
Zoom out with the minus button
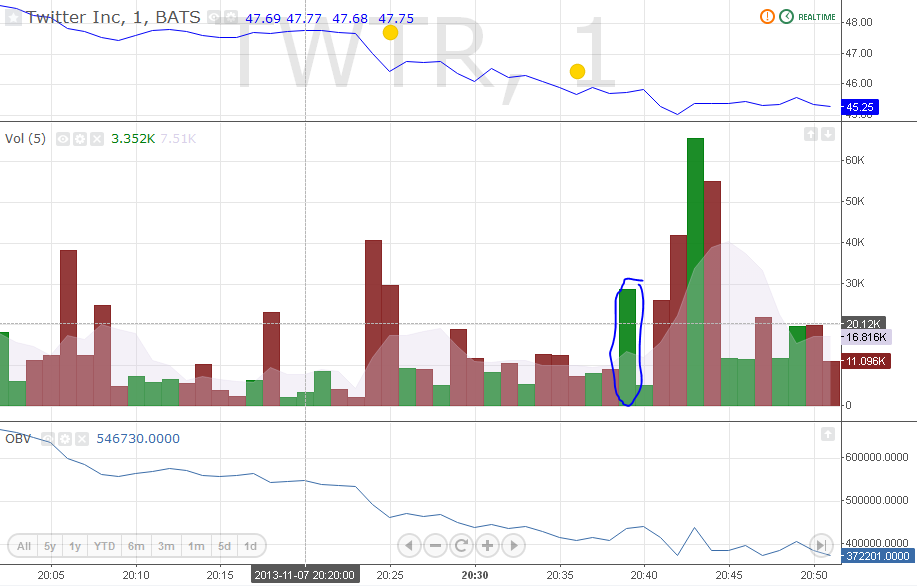tap(435, 546)
